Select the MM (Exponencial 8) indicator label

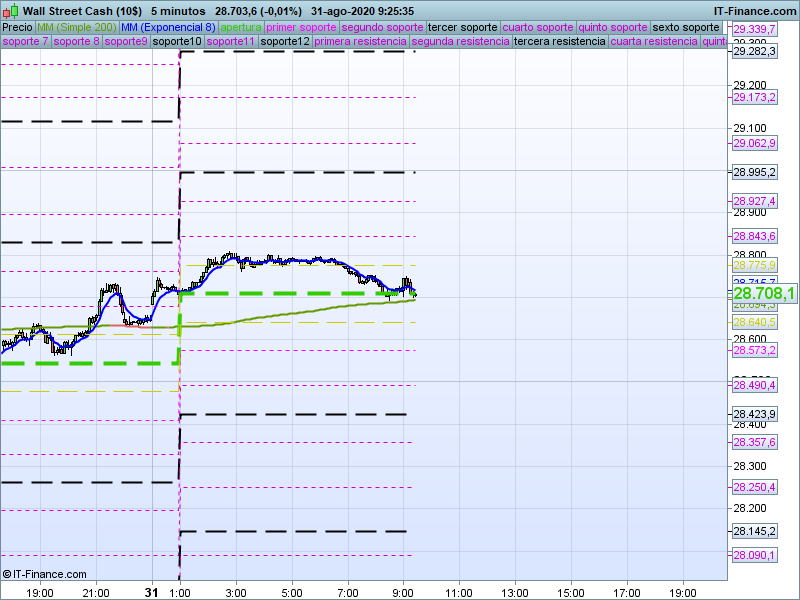(161, 27)
